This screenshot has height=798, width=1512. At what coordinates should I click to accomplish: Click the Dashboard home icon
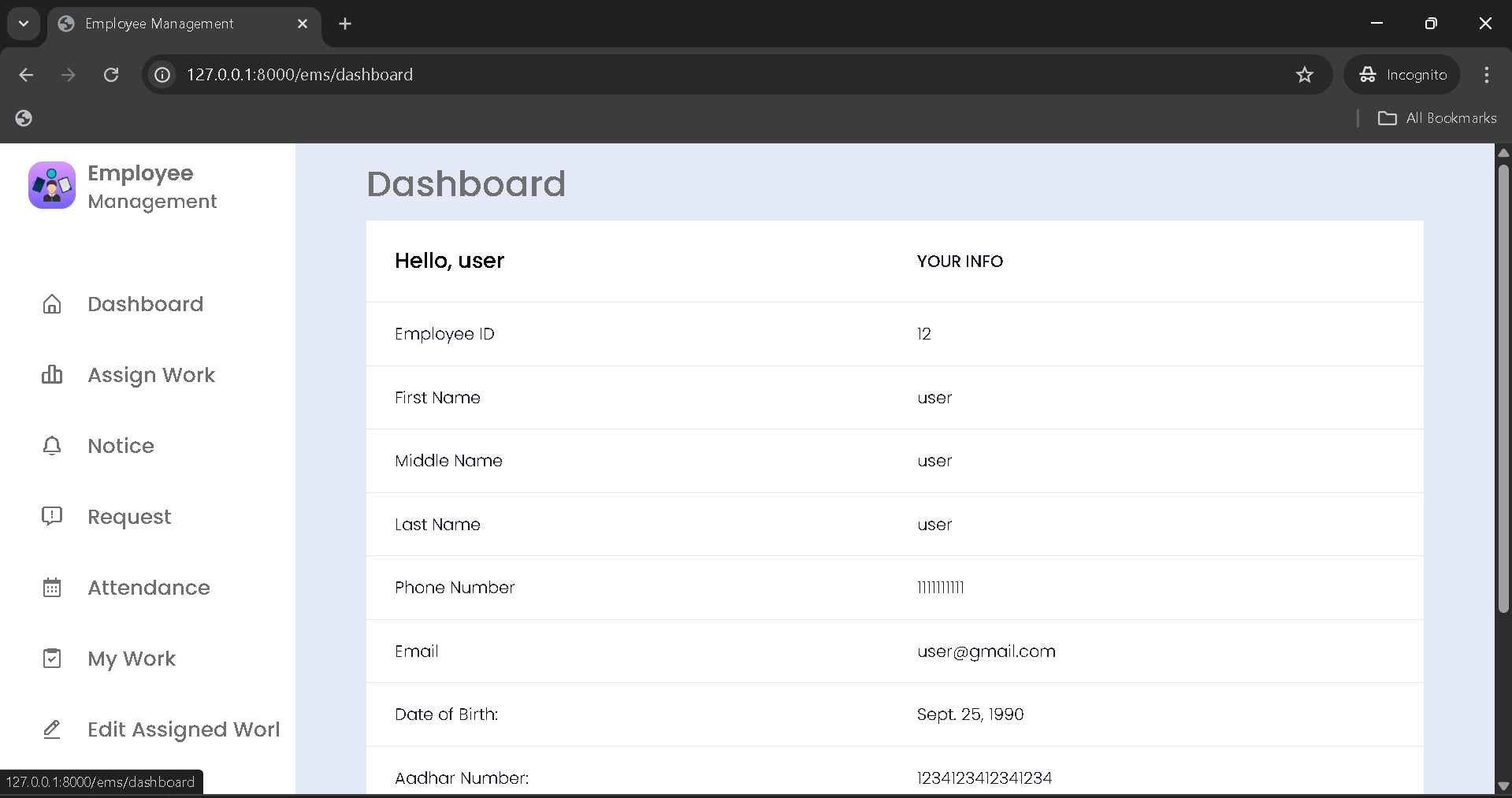coord(52,304)
